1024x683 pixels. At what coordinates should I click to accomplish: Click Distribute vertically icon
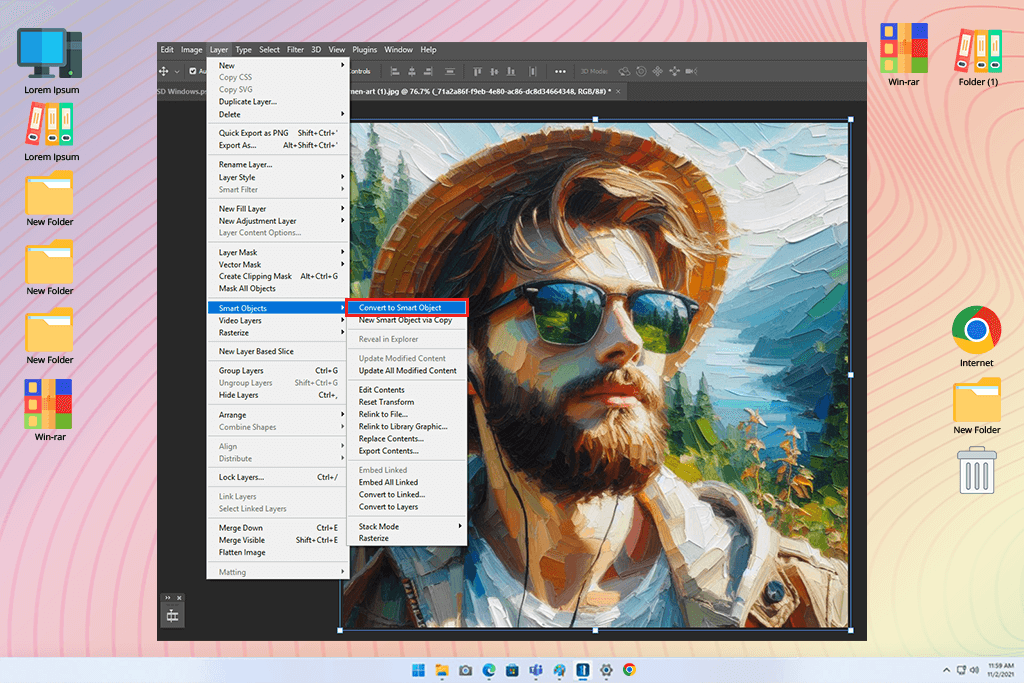click(533, 71)
